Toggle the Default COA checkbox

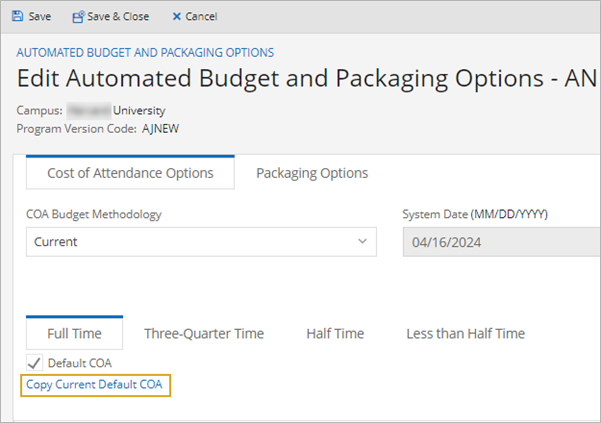tap(34, 363)
